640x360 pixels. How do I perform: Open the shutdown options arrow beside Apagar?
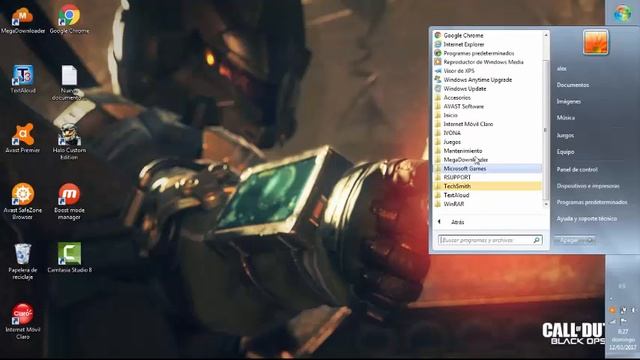[591, 240]
